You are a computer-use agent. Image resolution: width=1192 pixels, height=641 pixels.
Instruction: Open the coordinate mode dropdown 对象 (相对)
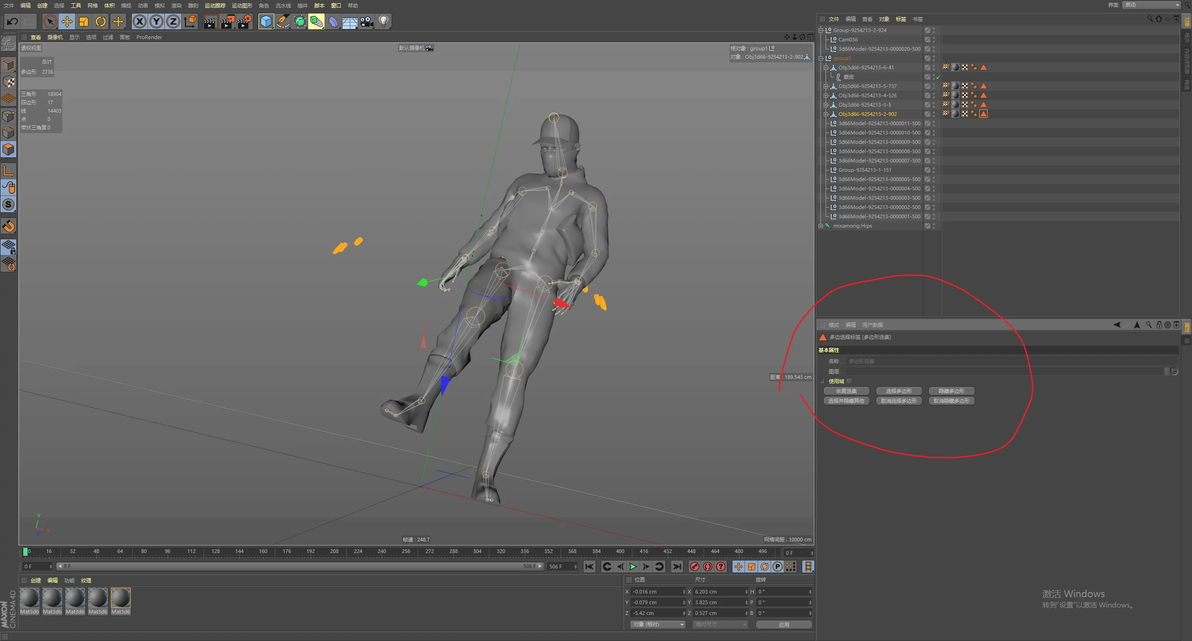658,625
